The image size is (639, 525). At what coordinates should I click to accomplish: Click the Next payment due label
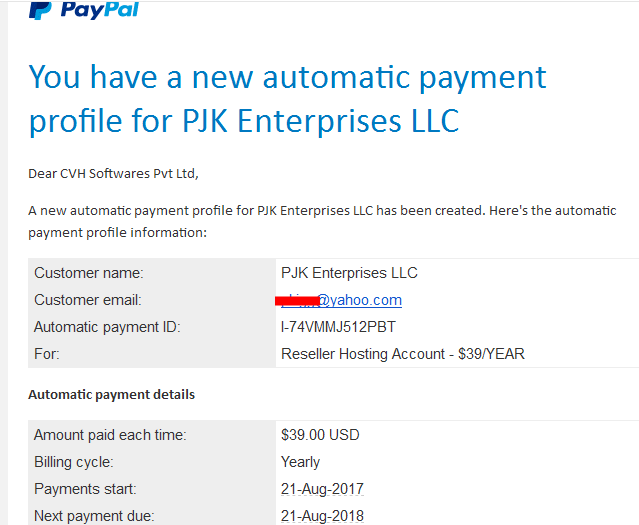click(94, 516)
